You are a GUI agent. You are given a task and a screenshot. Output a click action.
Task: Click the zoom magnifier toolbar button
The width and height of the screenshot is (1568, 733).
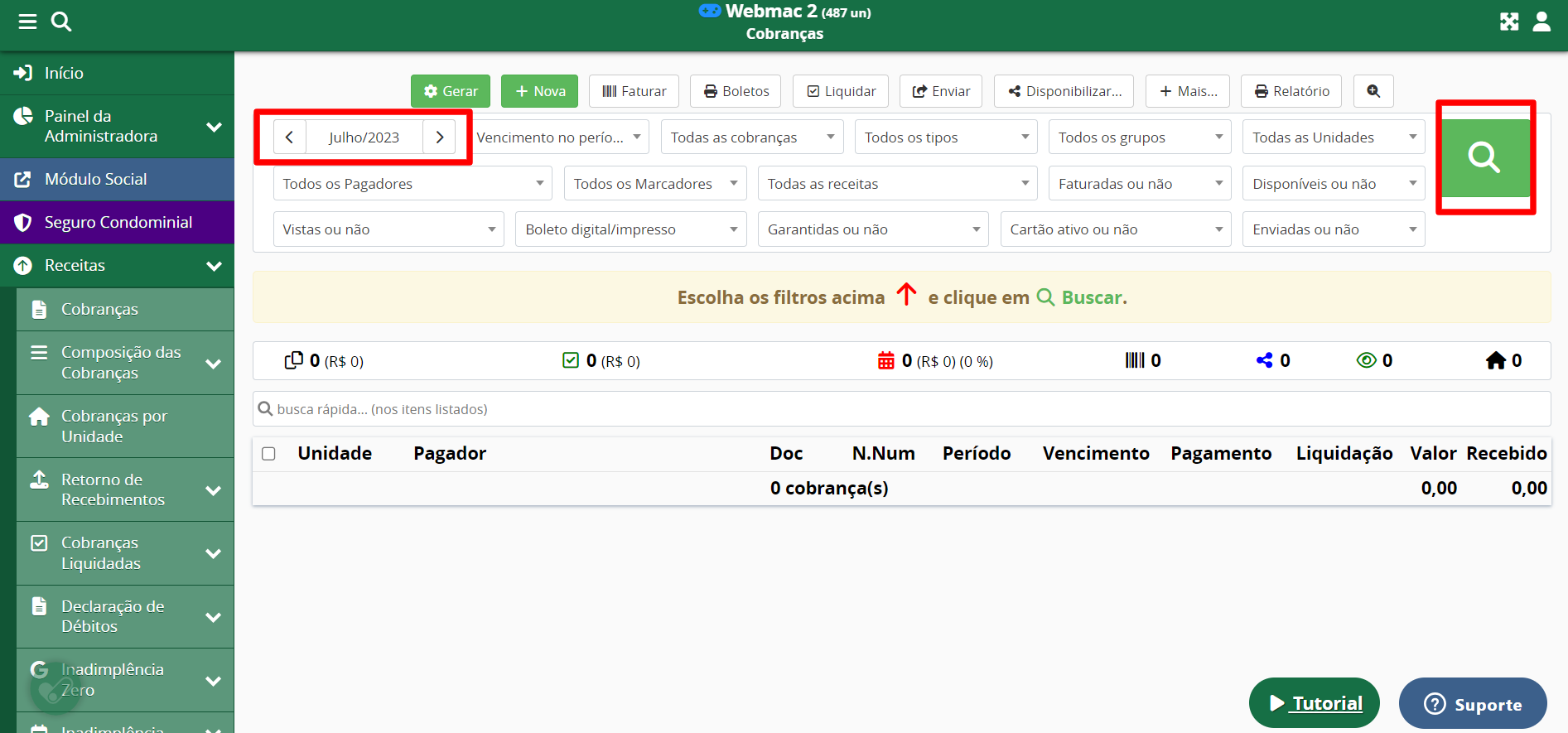click(x=1373, y=91)
